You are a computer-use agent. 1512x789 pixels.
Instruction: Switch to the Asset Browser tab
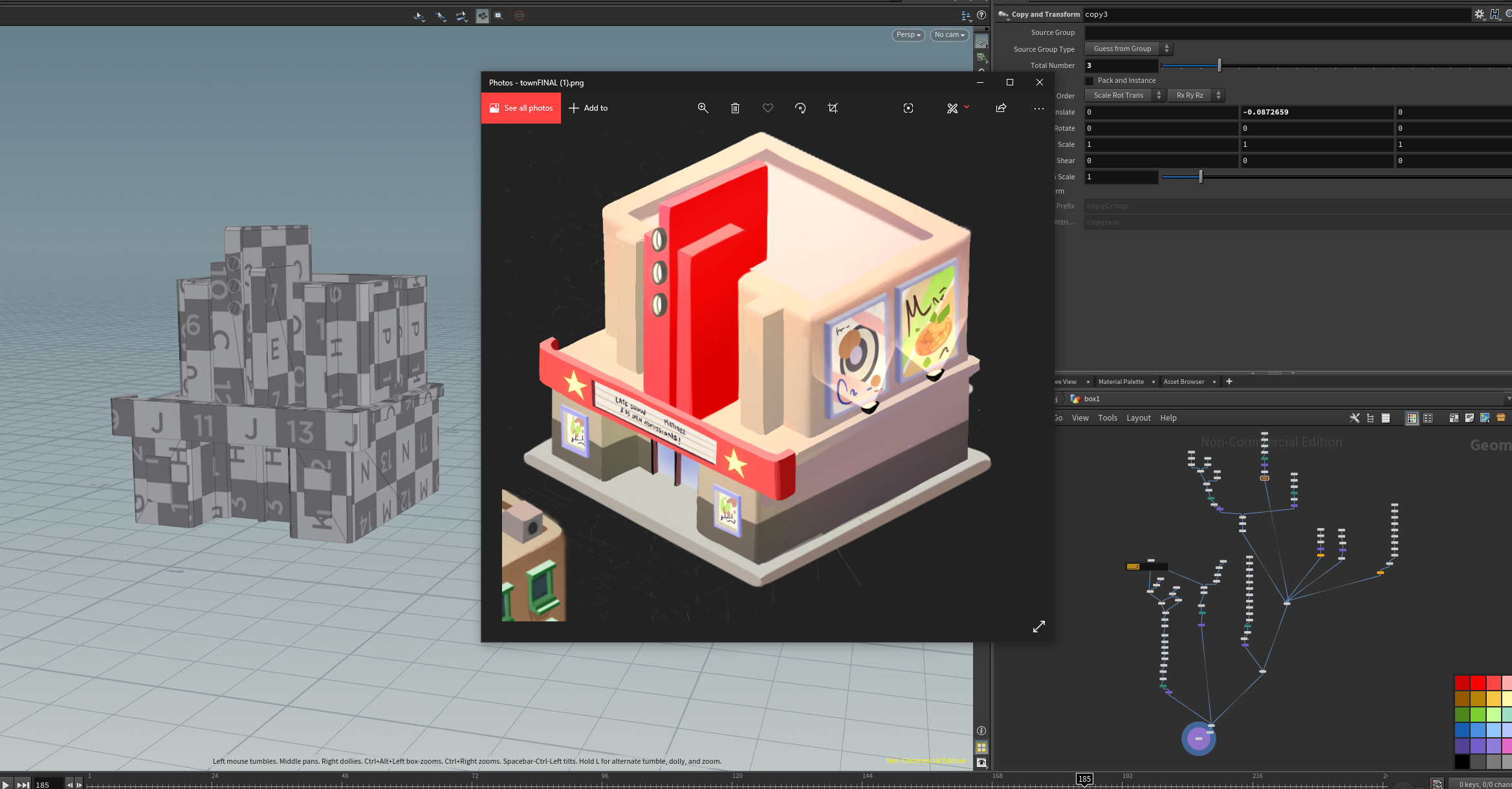[1183, 381]
